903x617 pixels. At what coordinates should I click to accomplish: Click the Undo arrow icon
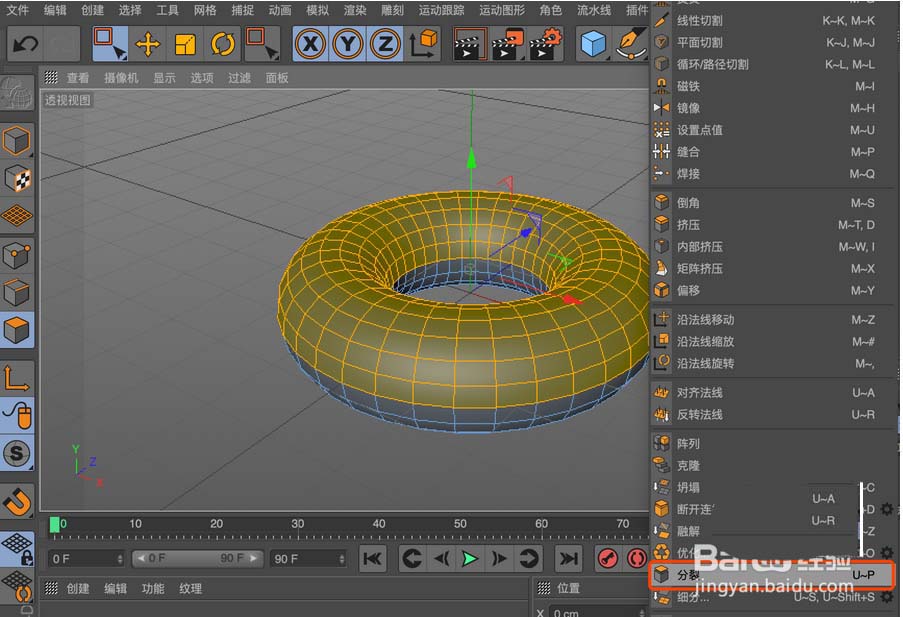25,44
